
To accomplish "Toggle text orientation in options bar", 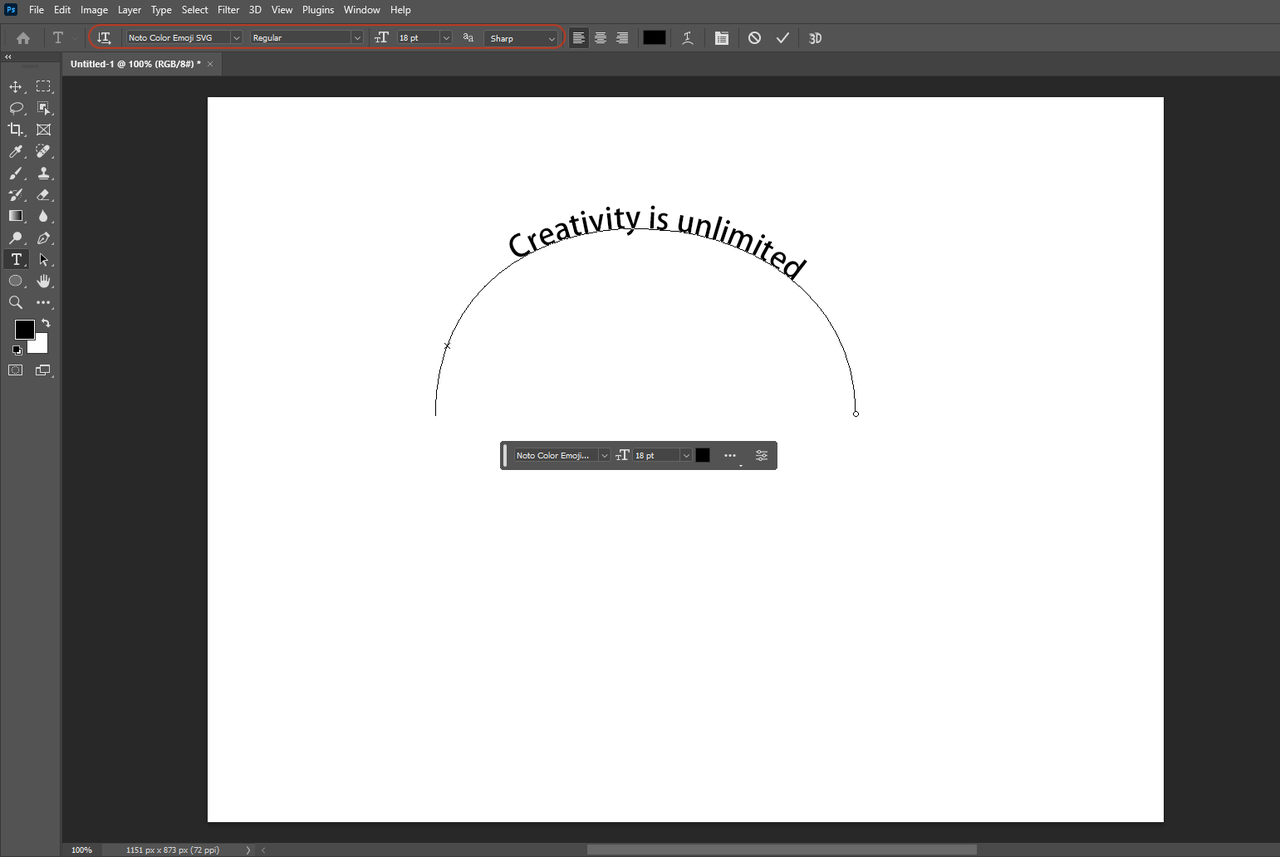I will 104,37.
